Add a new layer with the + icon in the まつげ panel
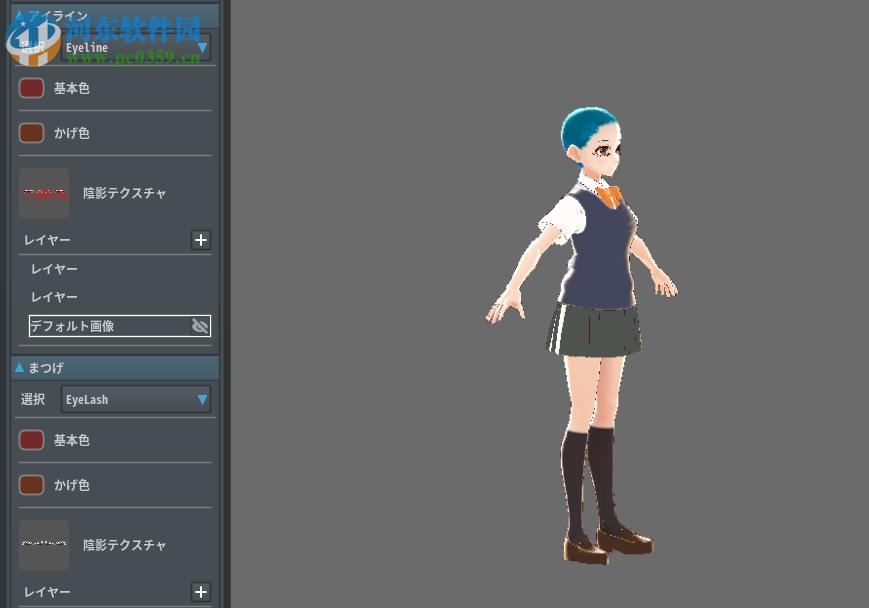 tap(200, 592)
